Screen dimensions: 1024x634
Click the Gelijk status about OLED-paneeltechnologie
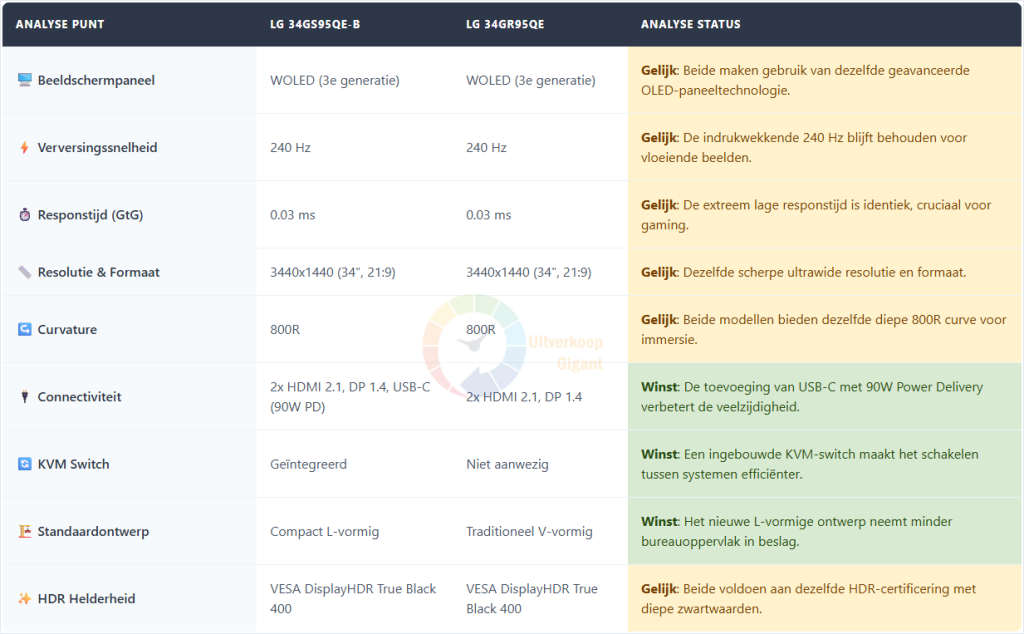(x=805, y=80)
